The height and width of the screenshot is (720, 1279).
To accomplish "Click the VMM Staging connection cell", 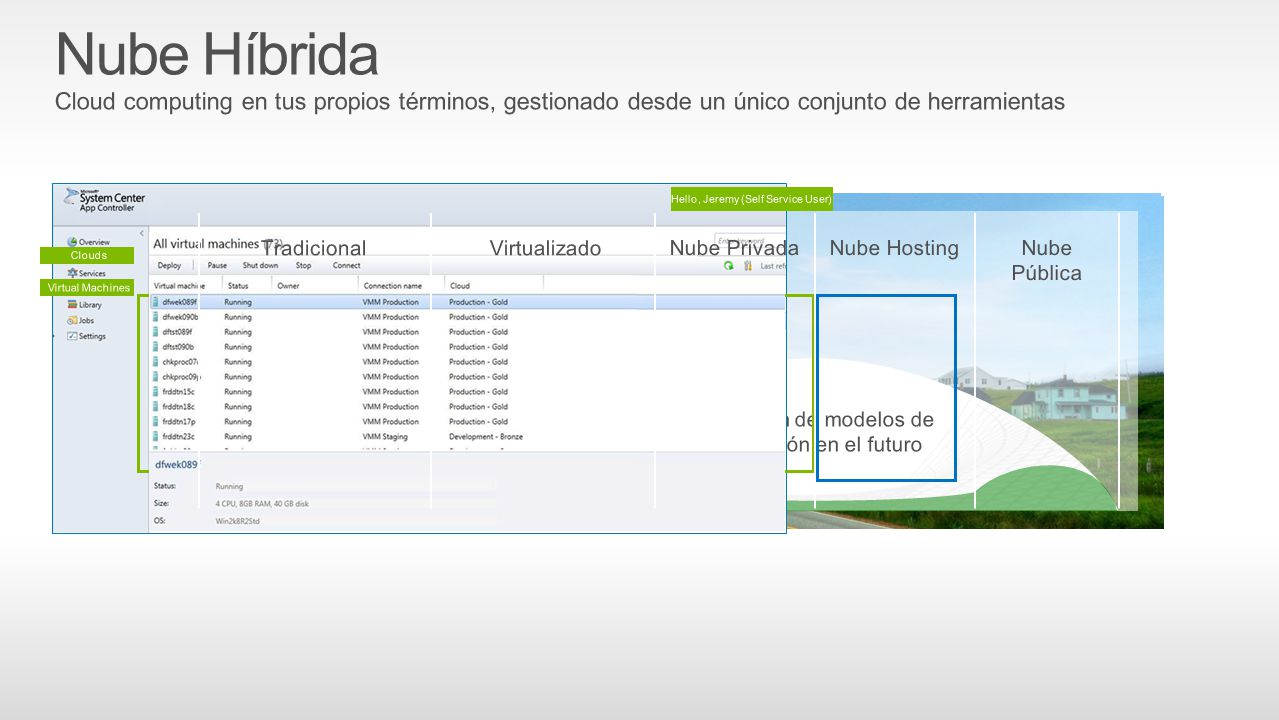I will click(385, 437).
